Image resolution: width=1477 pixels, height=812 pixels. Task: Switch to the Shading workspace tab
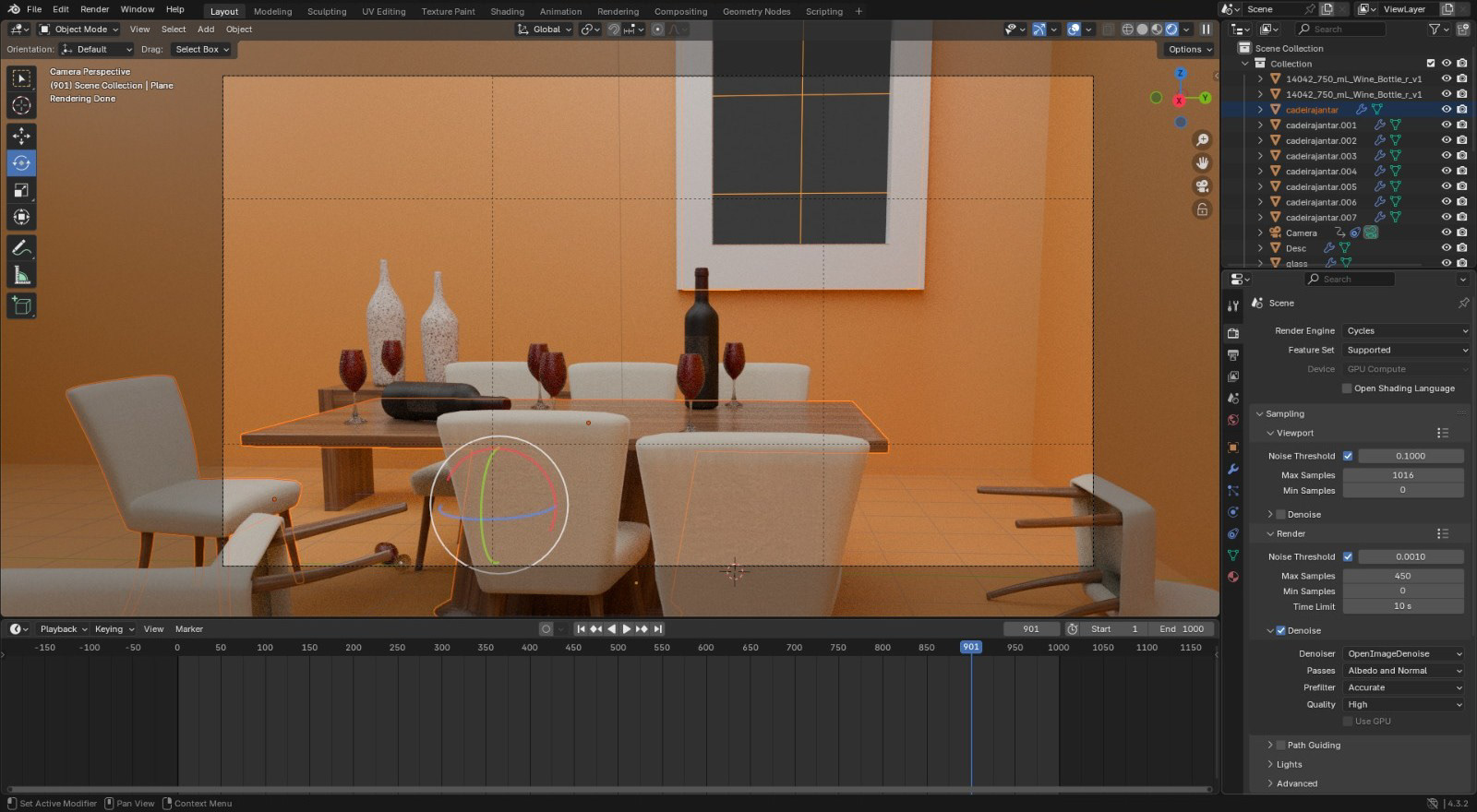click(x=507, y=11)
